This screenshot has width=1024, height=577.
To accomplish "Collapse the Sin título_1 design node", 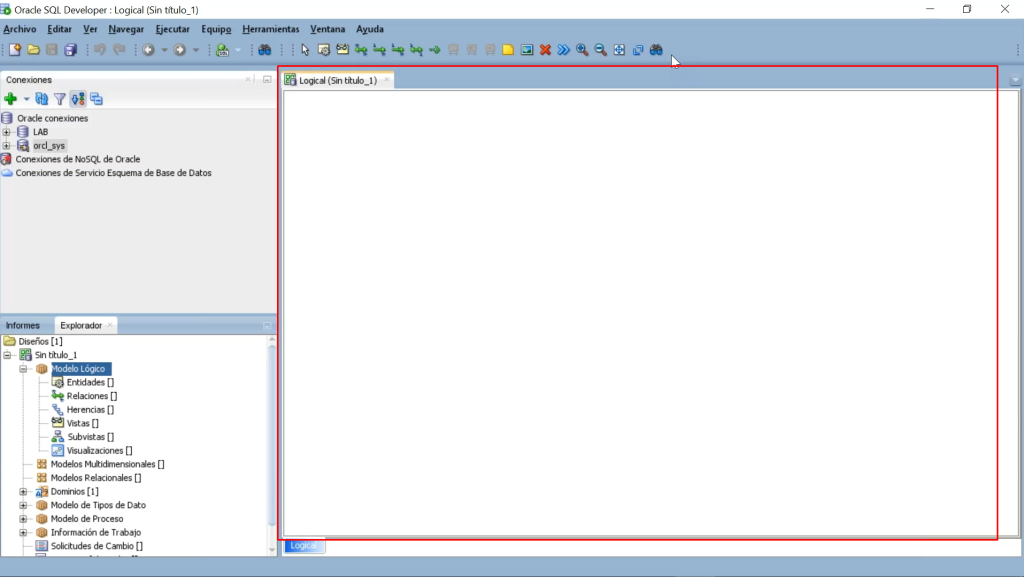I will coord(7,355).
